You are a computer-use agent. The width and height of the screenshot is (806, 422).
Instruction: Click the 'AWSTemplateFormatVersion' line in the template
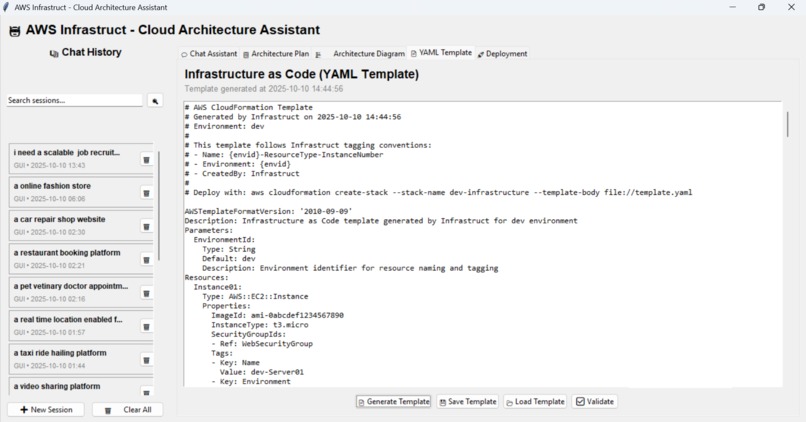(x=268, y=211)
